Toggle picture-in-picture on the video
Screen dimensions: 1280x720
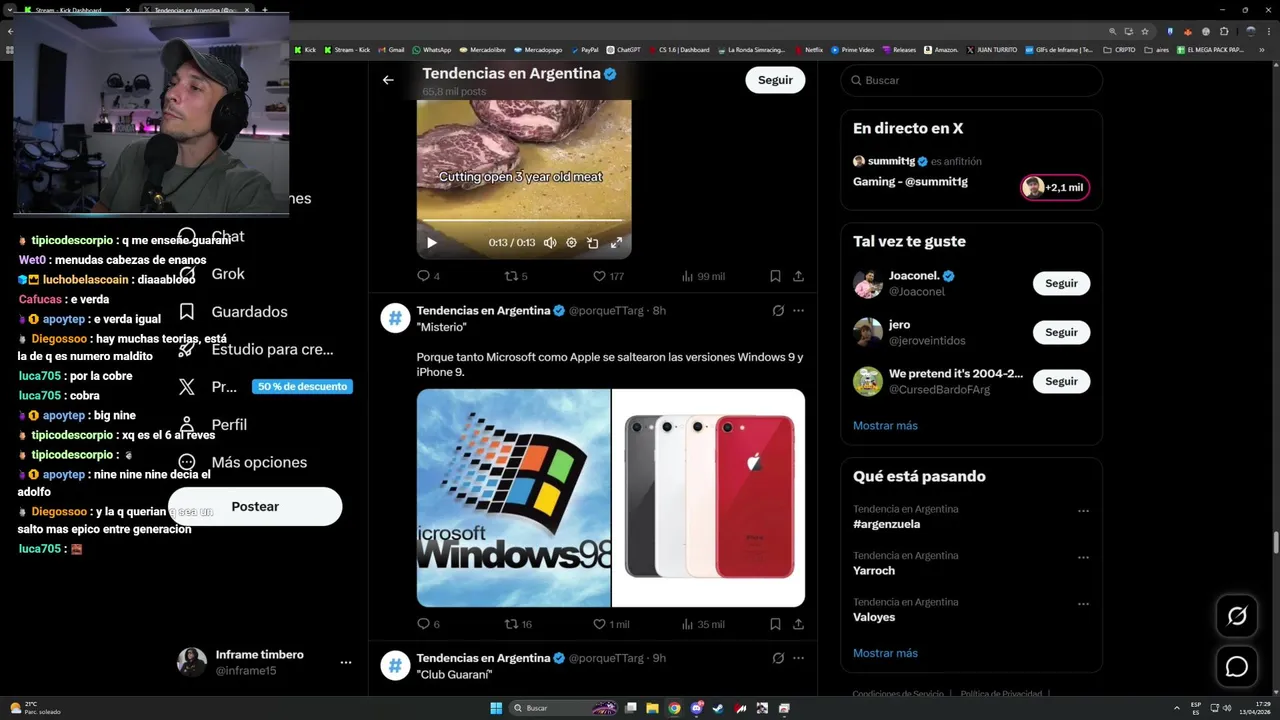[x=593, y=243]
